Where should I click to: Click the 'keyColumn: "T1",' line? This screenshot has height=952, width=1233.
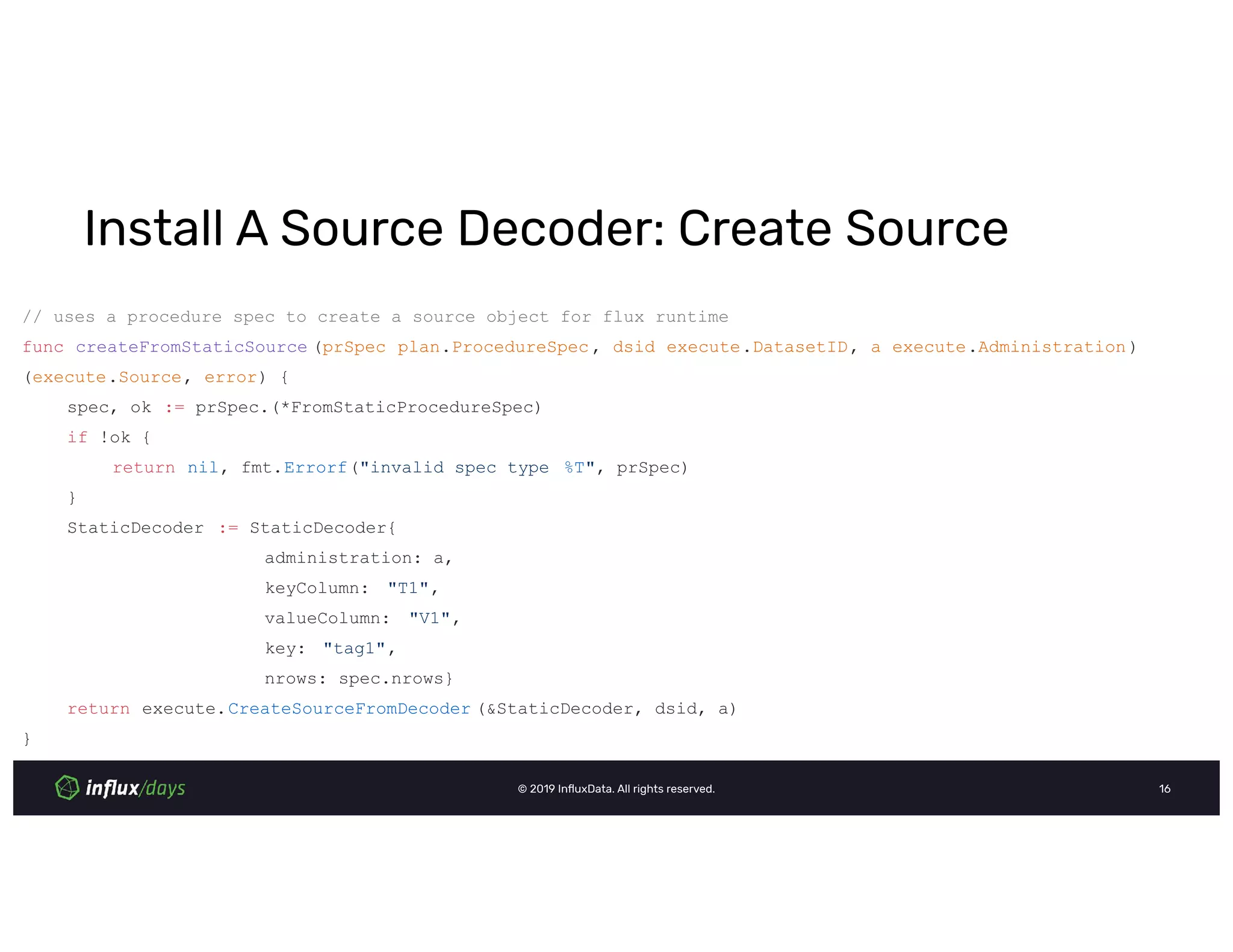click(352, 588)
